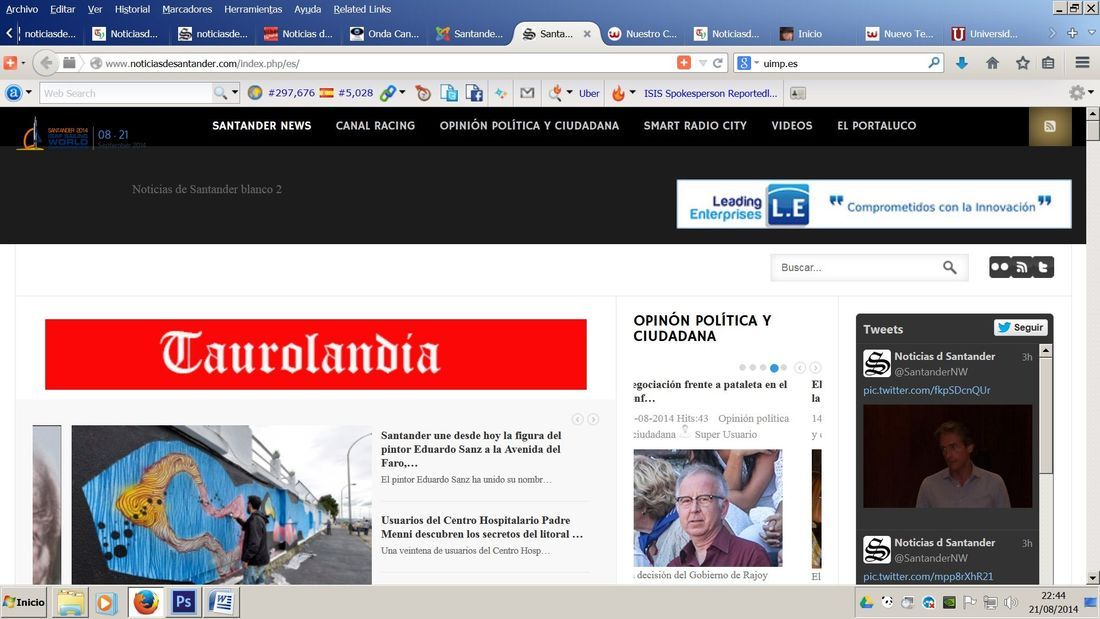Click the Seguir Twitter button

coord(1021,328)
